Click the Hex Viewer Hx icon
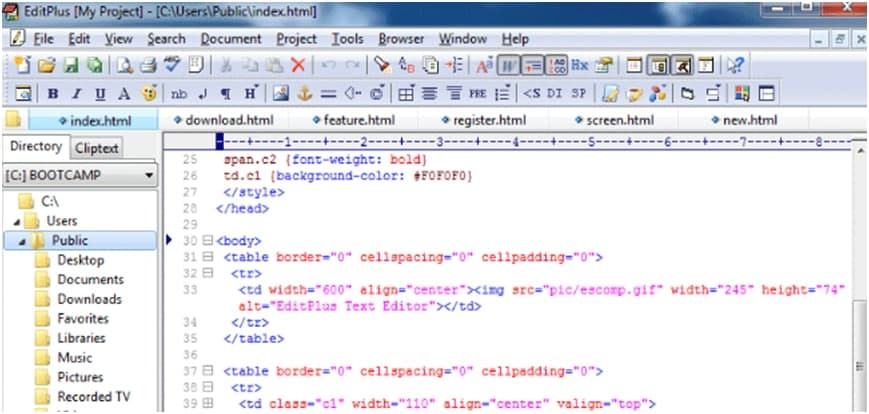The image size is (869, 414). [x=580, y=66]
